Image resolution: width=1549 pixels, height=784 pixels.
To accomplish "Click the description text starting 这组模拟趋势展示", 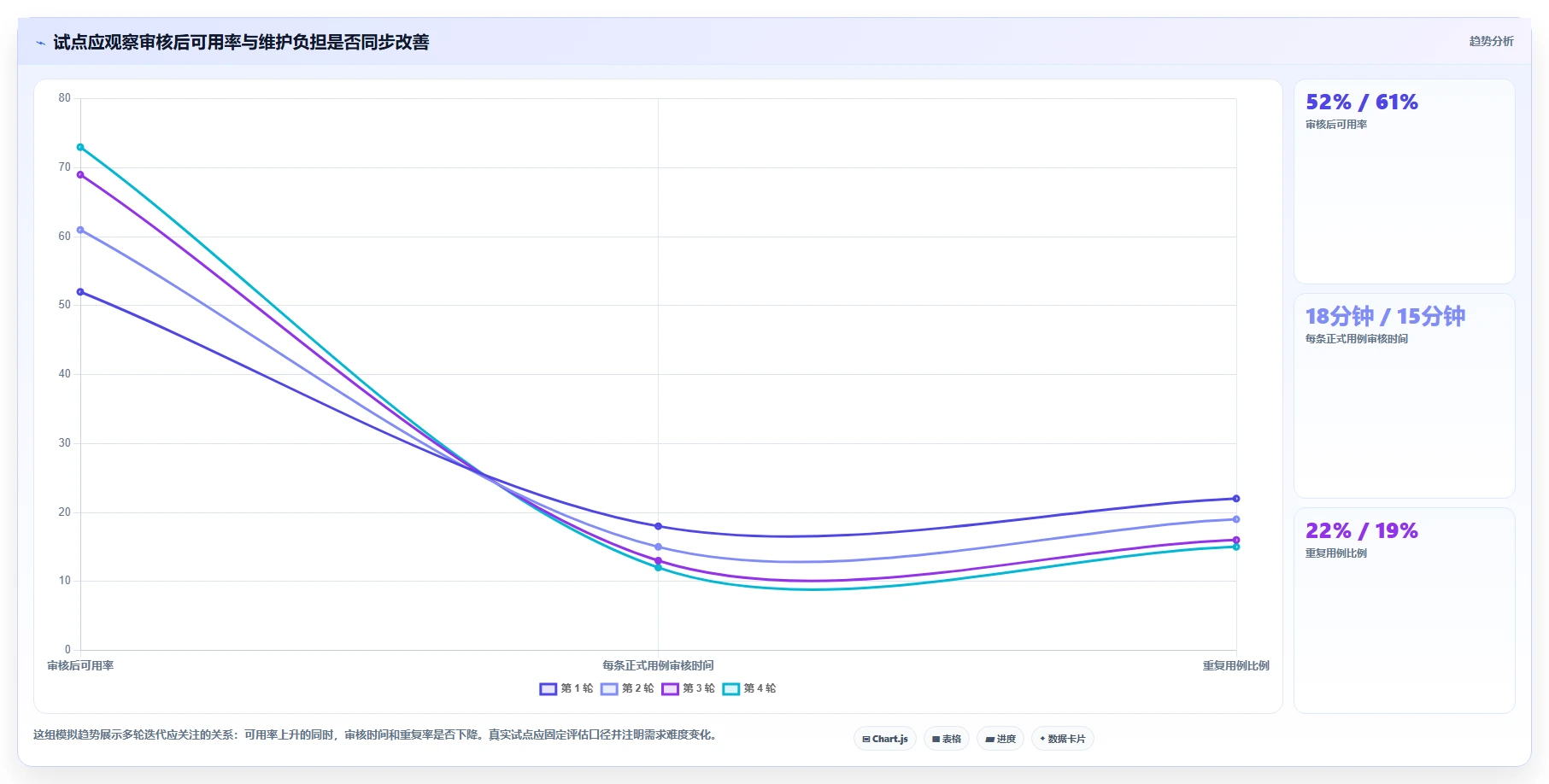I will click(x=375, y=735).
